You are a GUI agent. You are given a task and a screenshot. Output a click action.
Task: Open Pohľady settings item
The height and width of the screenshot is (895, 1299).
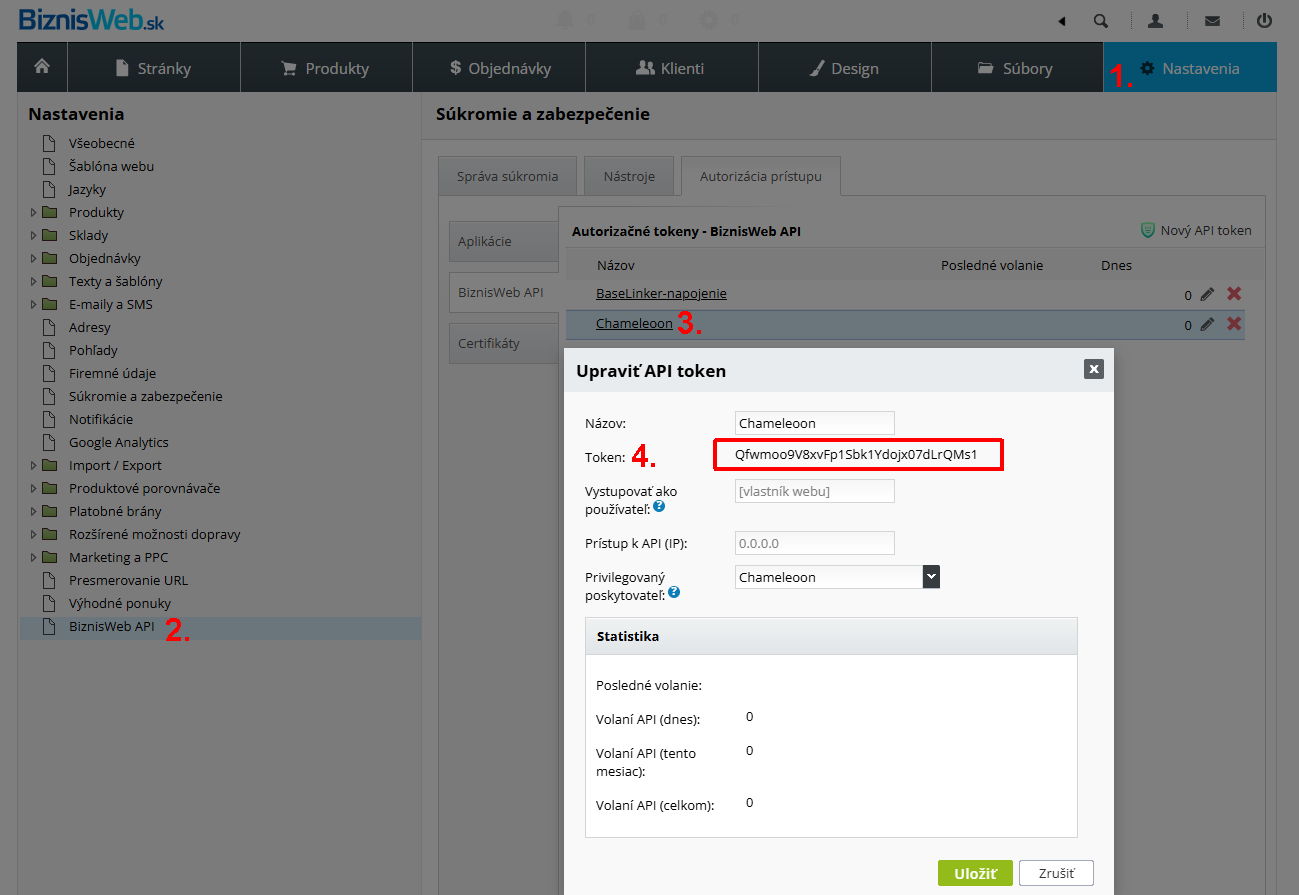point(93,350)
